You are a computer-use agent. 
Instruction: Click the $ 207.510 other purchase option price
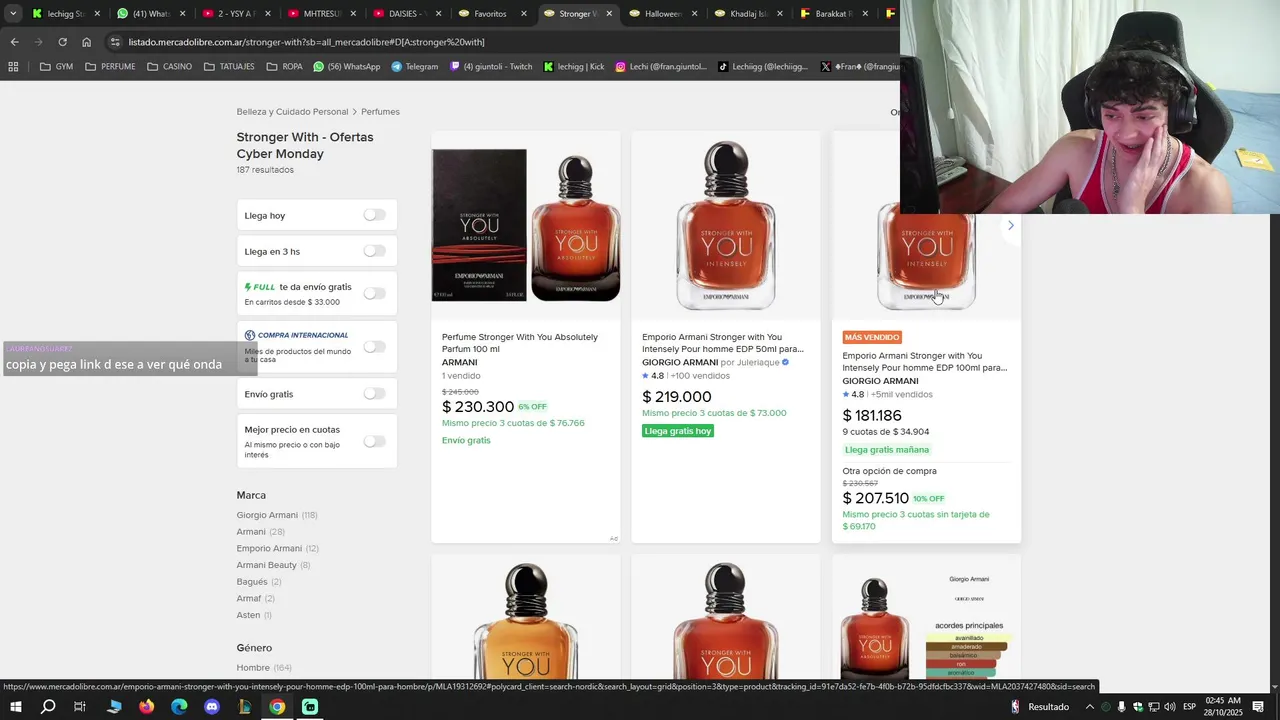(x=875, y=498)
